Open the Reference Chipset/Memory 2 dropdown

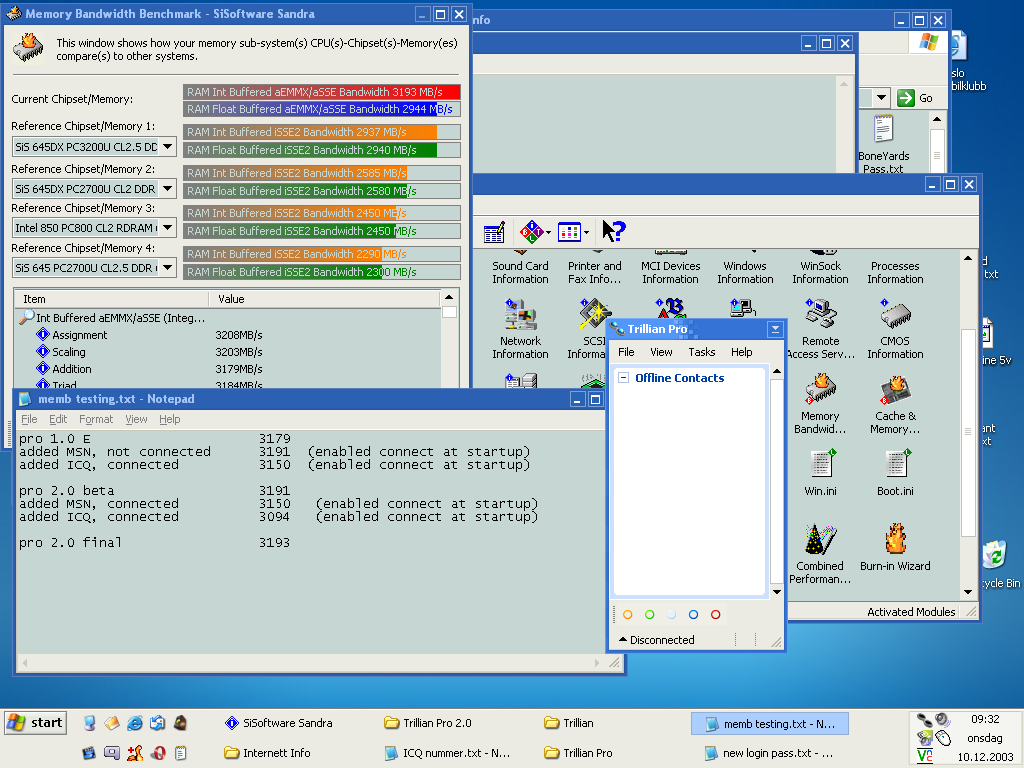[168, 189]
